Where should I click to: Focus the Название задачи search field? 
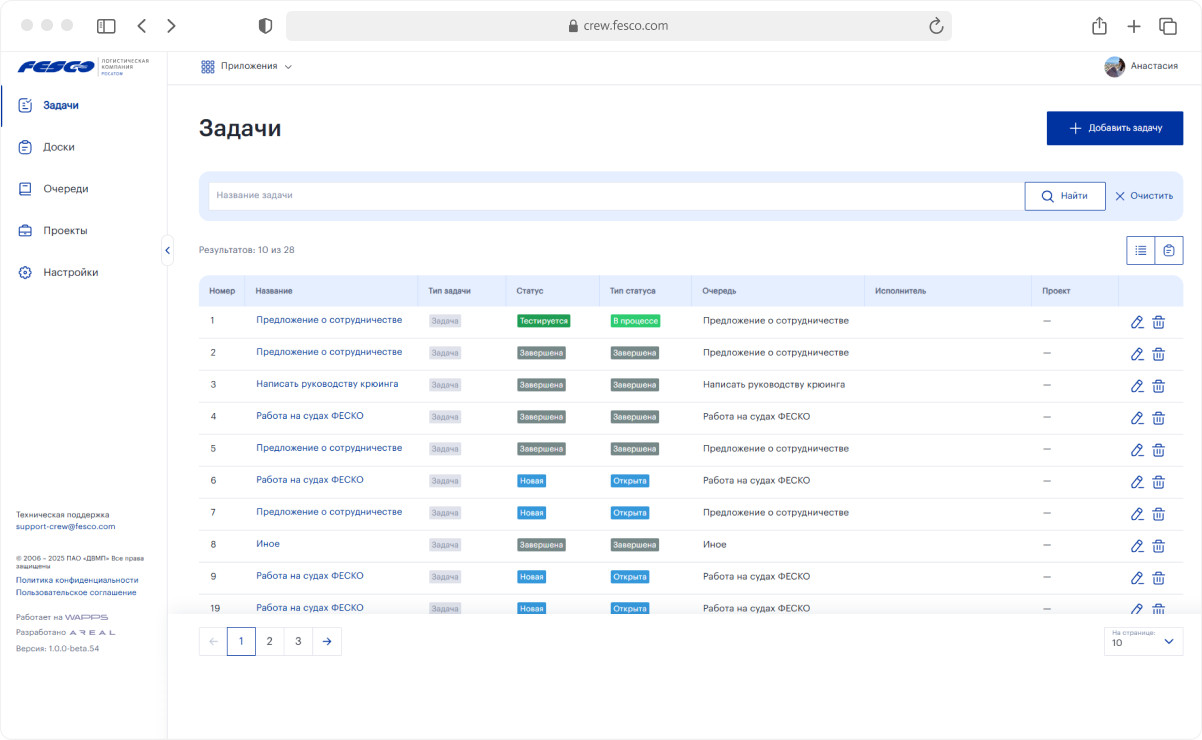[615, 196]
